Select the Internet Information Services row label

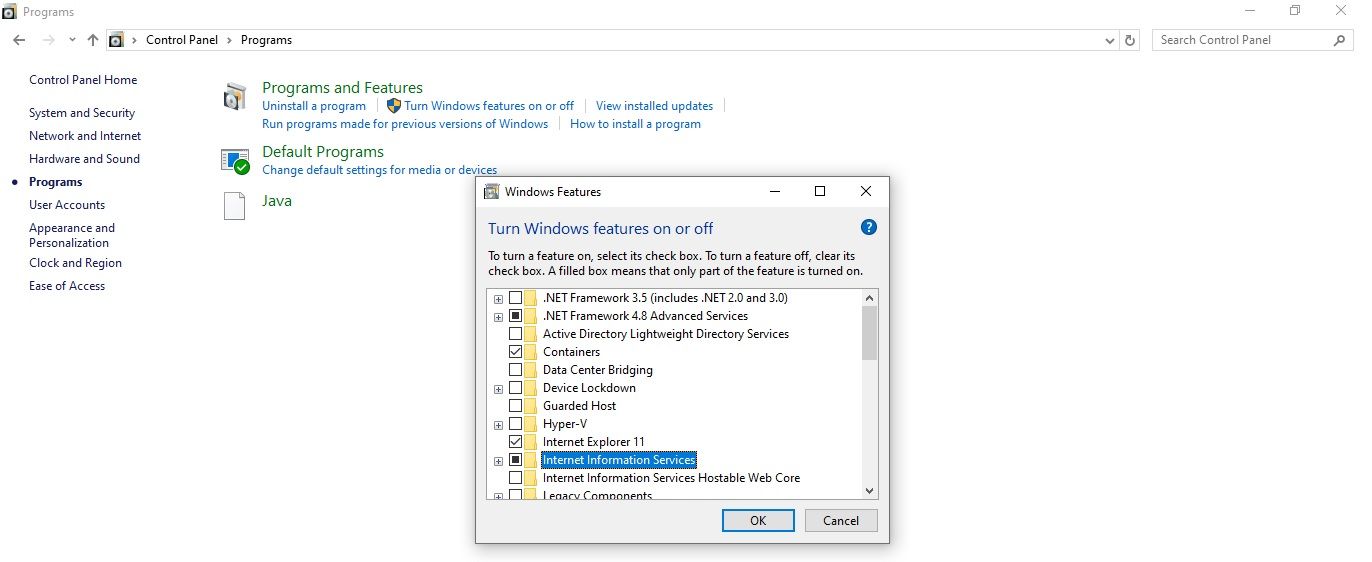(x=618, y=460)
